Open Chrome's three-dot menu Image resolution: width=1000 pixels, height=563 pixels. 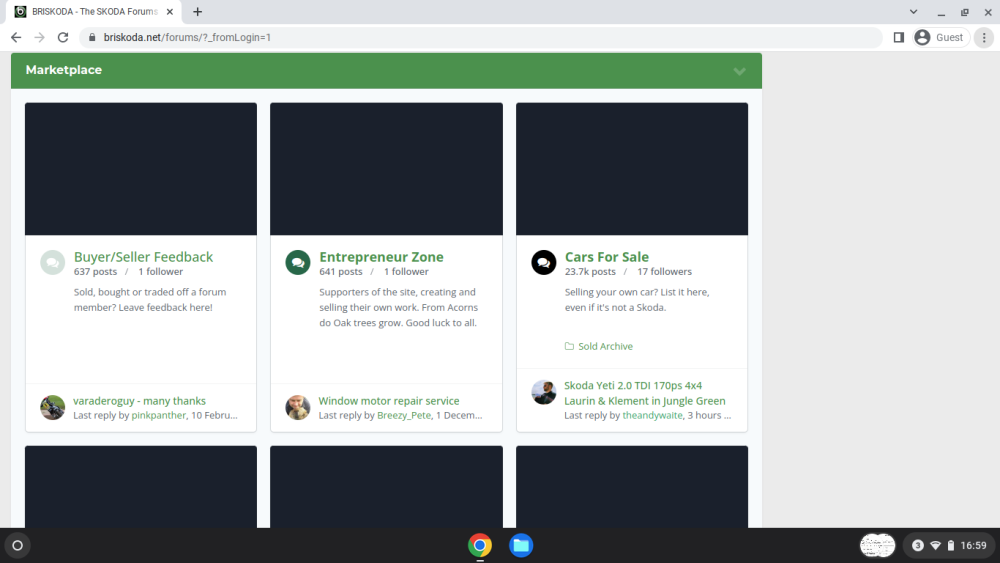984,38
